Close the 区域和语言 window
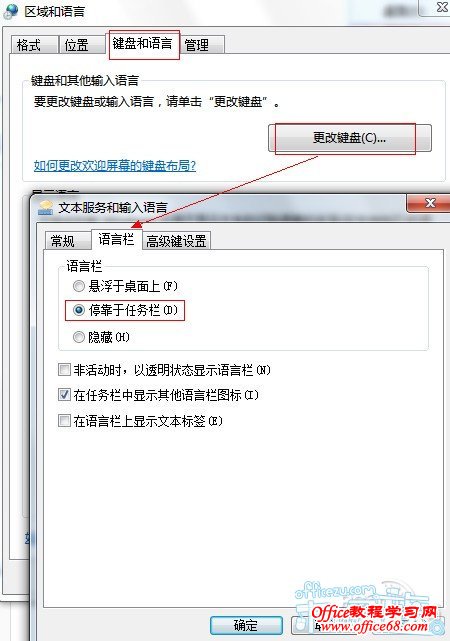Image resolution: width=450 pixels, height=641 pixels. click(x=440, y=7)
